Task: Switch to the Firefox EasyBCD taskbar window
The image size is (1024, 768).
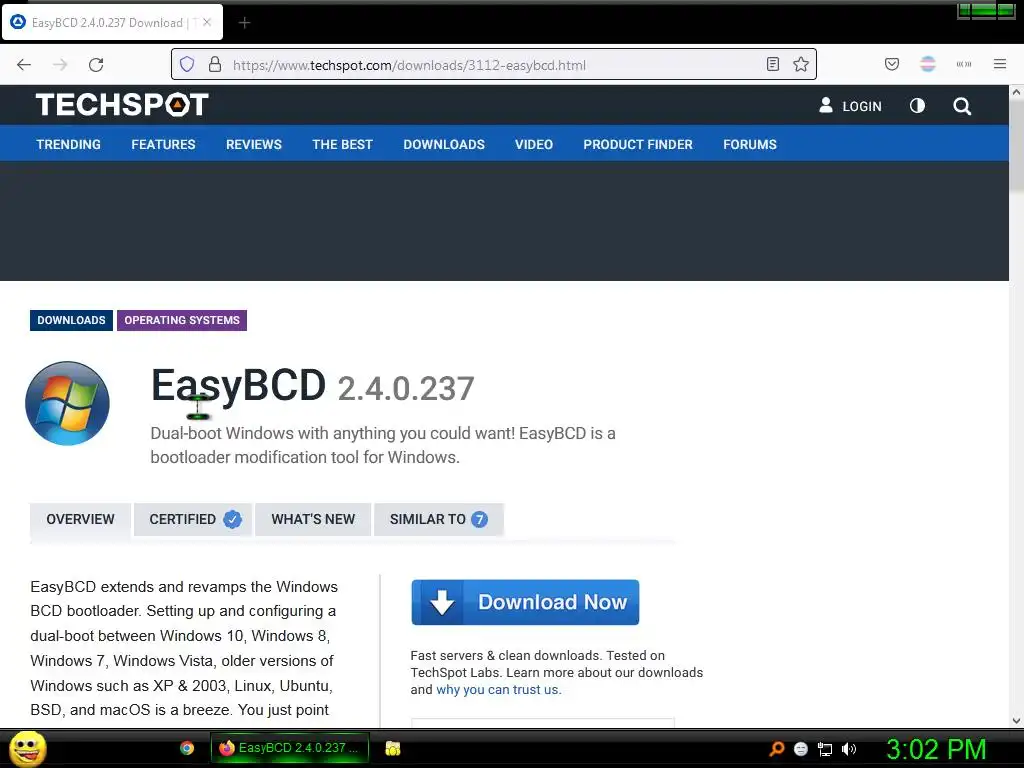Action: pyautogui.click(x=289, y=748)
